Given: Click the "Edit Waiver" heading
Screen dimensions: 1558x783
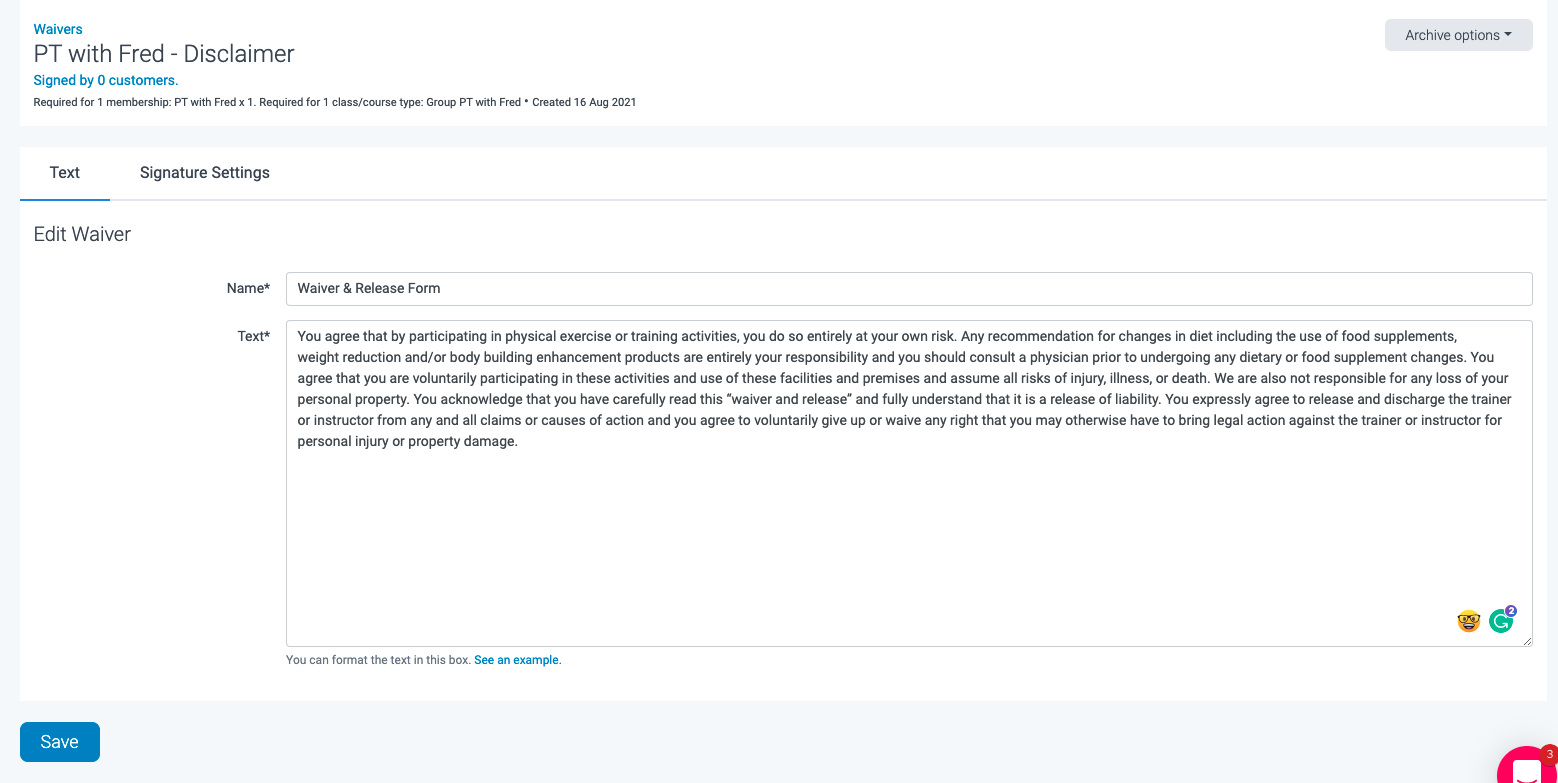Looking at the screenshot, I should tap(81, 234).
